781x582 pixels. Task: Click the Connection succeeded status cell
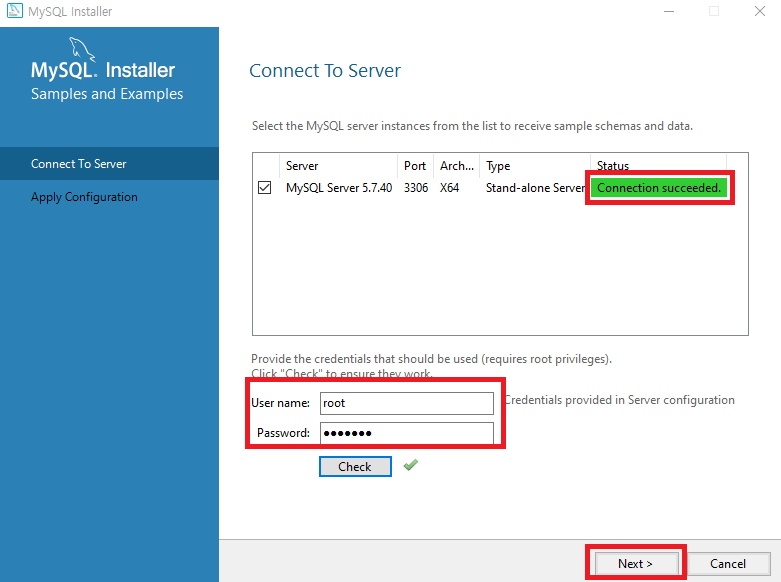pyautogui.click(x=658, y=188)
